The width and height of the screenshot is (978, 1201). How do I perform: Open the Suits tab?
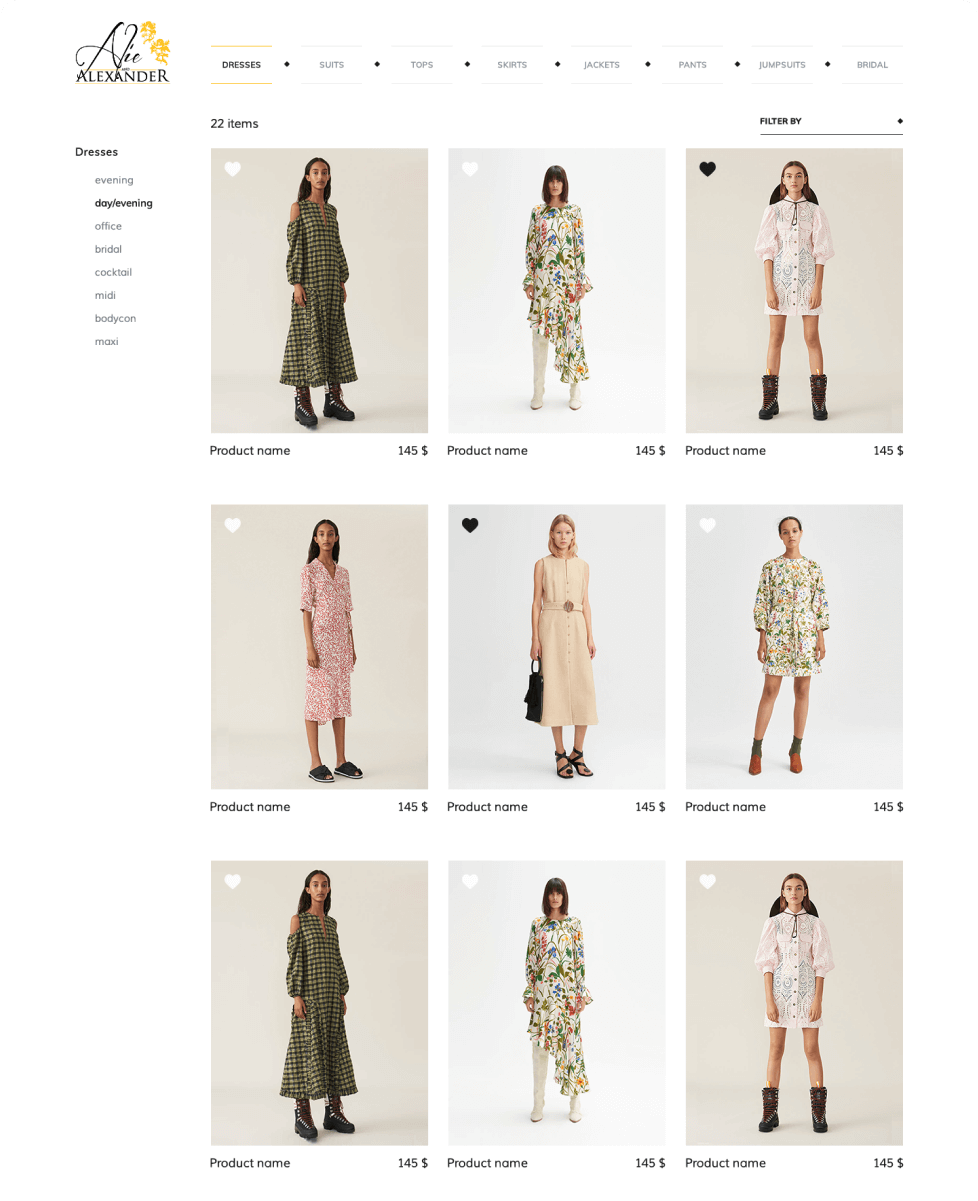click(x=331, y=65)
